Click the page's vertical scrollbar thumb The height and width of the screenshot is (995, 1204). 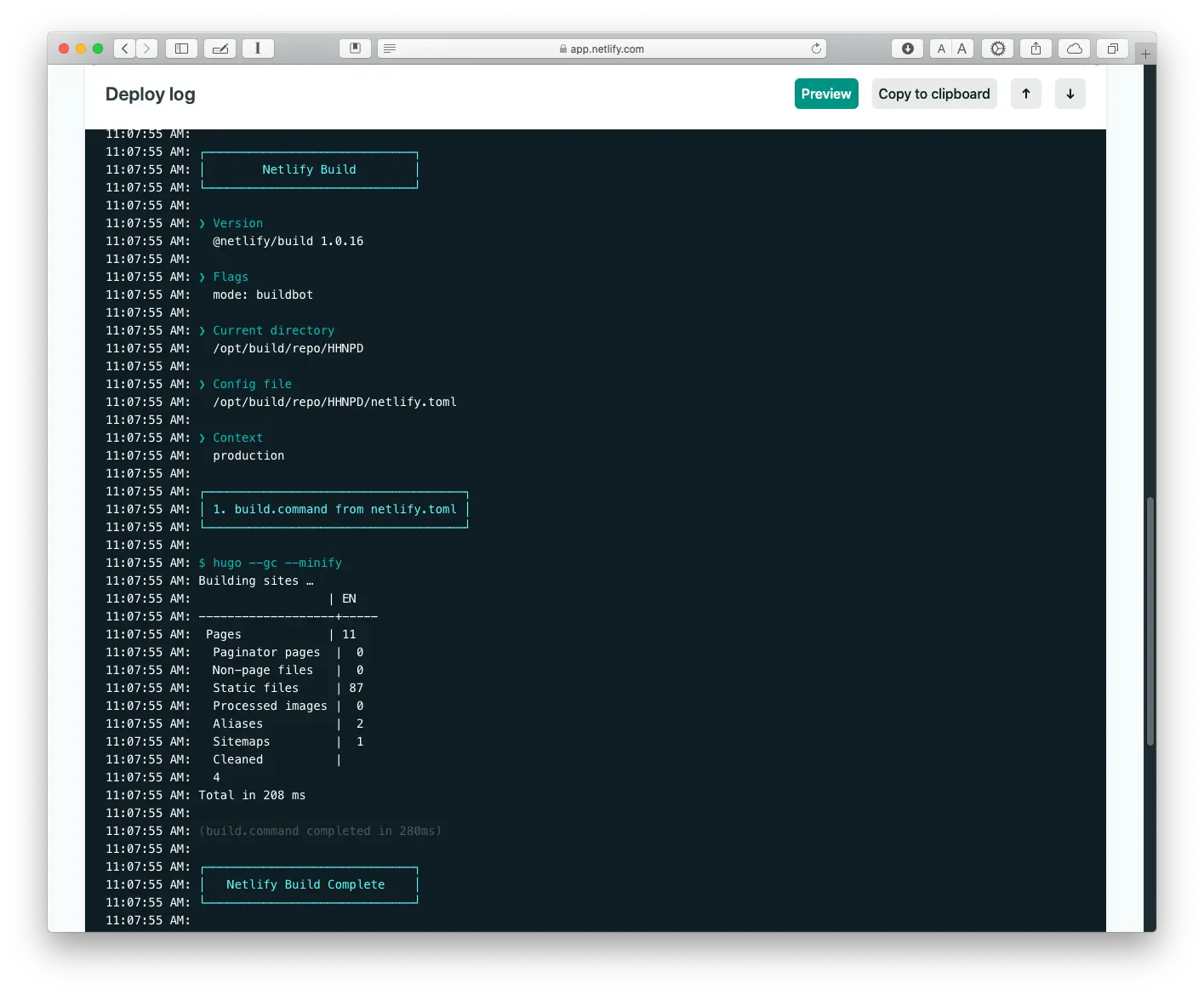tap(1150, 621)
